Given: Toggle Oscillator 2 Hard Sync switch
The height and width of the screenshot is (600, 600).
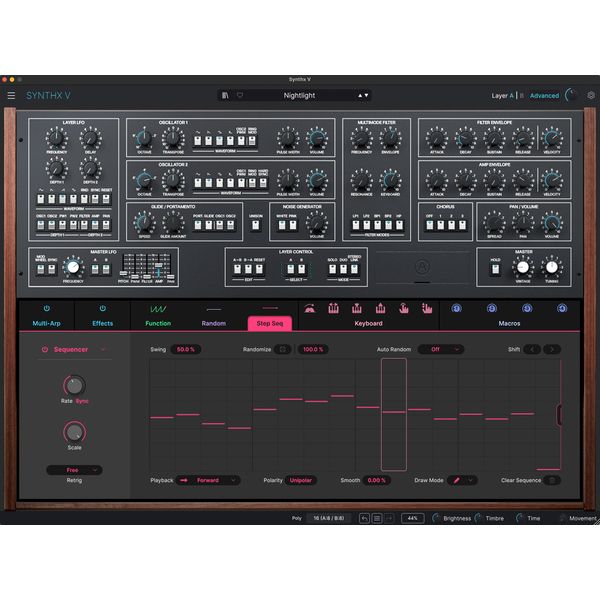Looking at the screenshot, I should [263, 183].
